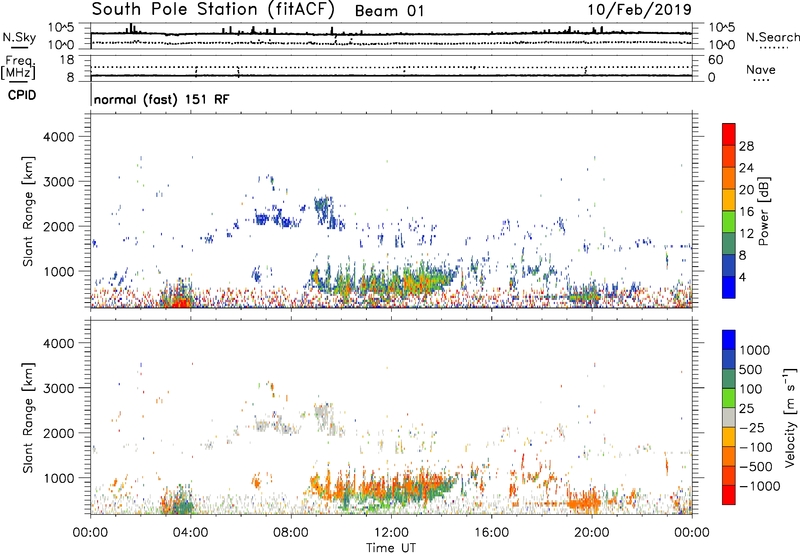Viewport: 800px width, 554px height.
Task: Click the dotted frequency trace in the Freq. strip
Action: click(x=391, y=67)
